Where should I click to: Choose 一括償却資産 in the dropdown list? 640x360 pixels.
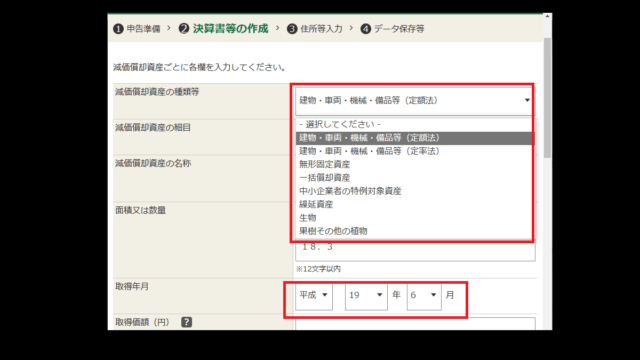[414, 178]
